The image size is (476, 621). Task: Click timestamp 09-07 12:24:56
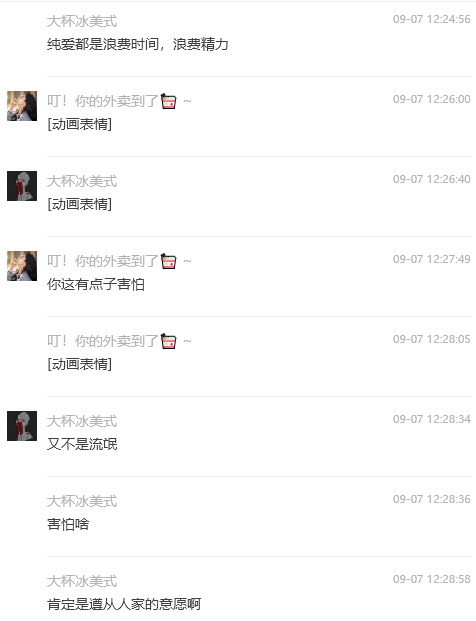coord(432,19)
